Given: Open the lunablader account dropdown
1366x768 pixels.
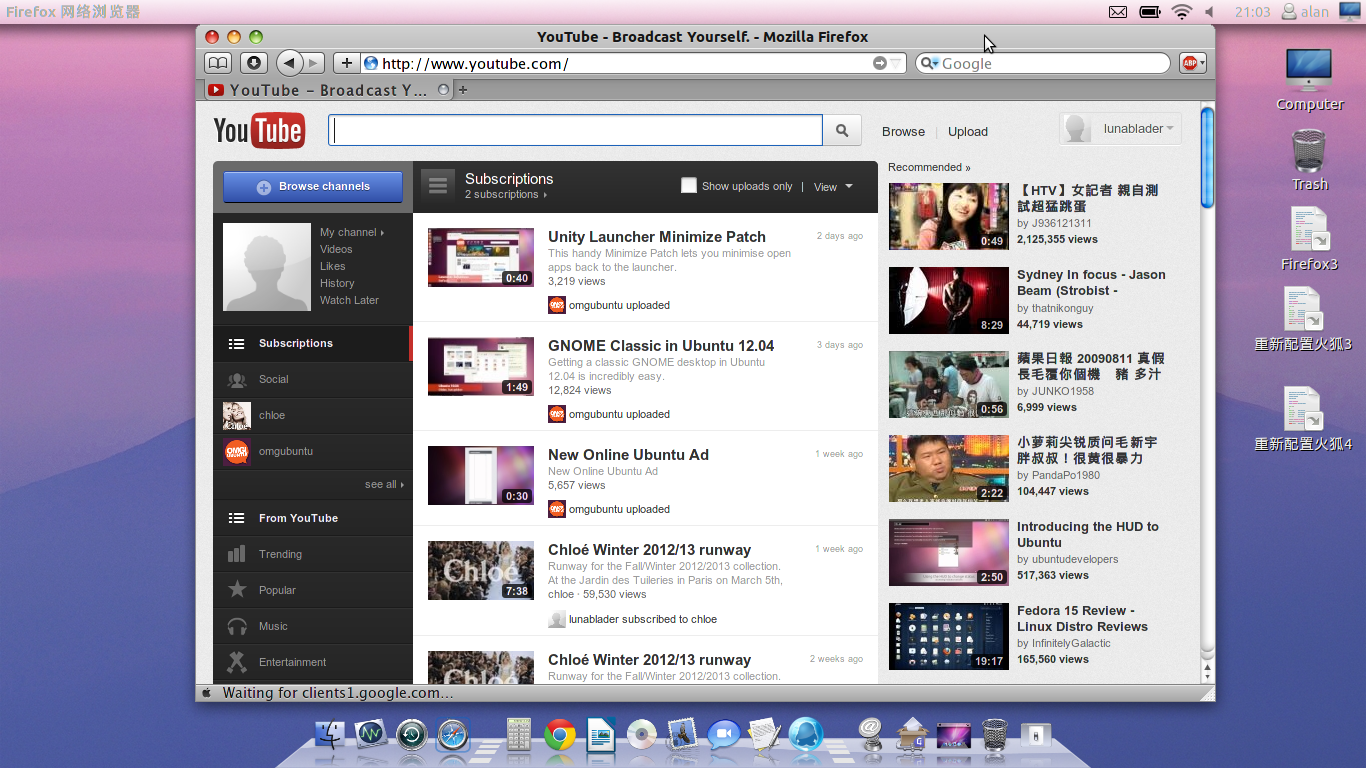Looking at the screenshot, I should point(1120,129).
